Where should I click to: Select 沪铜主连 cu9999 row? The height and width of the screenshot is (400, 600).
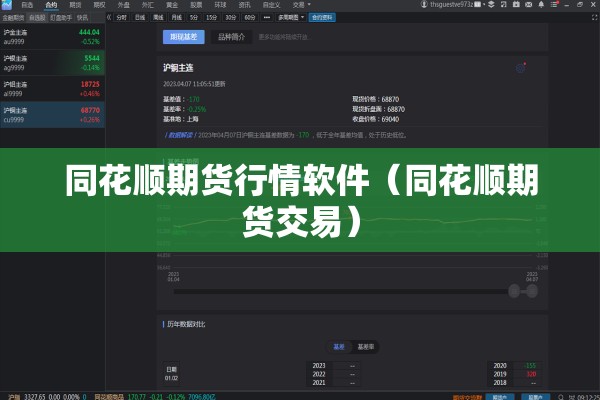[x=52, y=115]
